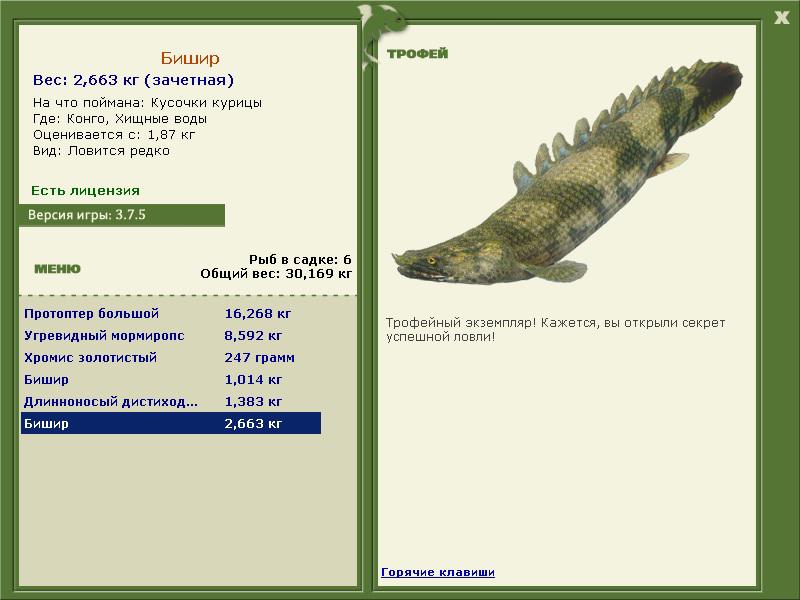Click the Общий вес: 30,169 кг total
800x600 pixels.
click(x=276, y=273)
